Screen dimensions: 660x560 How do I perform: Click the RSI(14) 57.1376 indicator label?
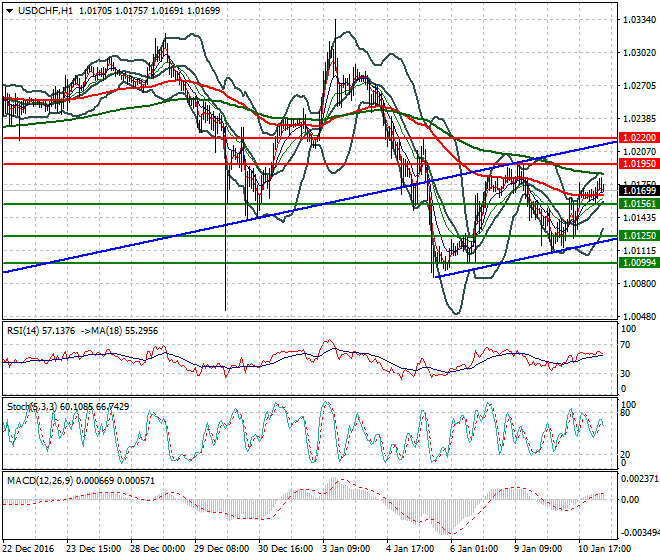41,331
